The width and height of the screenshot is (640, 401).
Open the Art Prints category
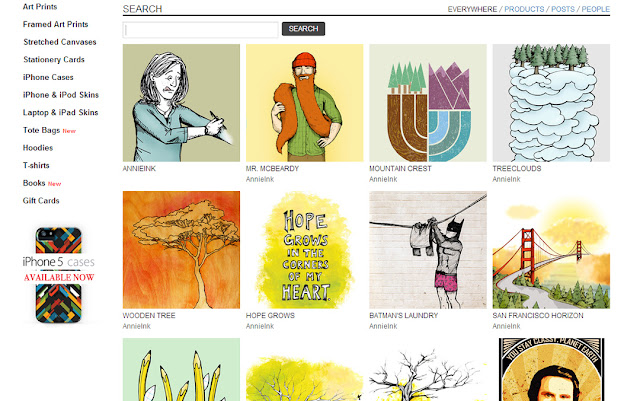[40, 7]
